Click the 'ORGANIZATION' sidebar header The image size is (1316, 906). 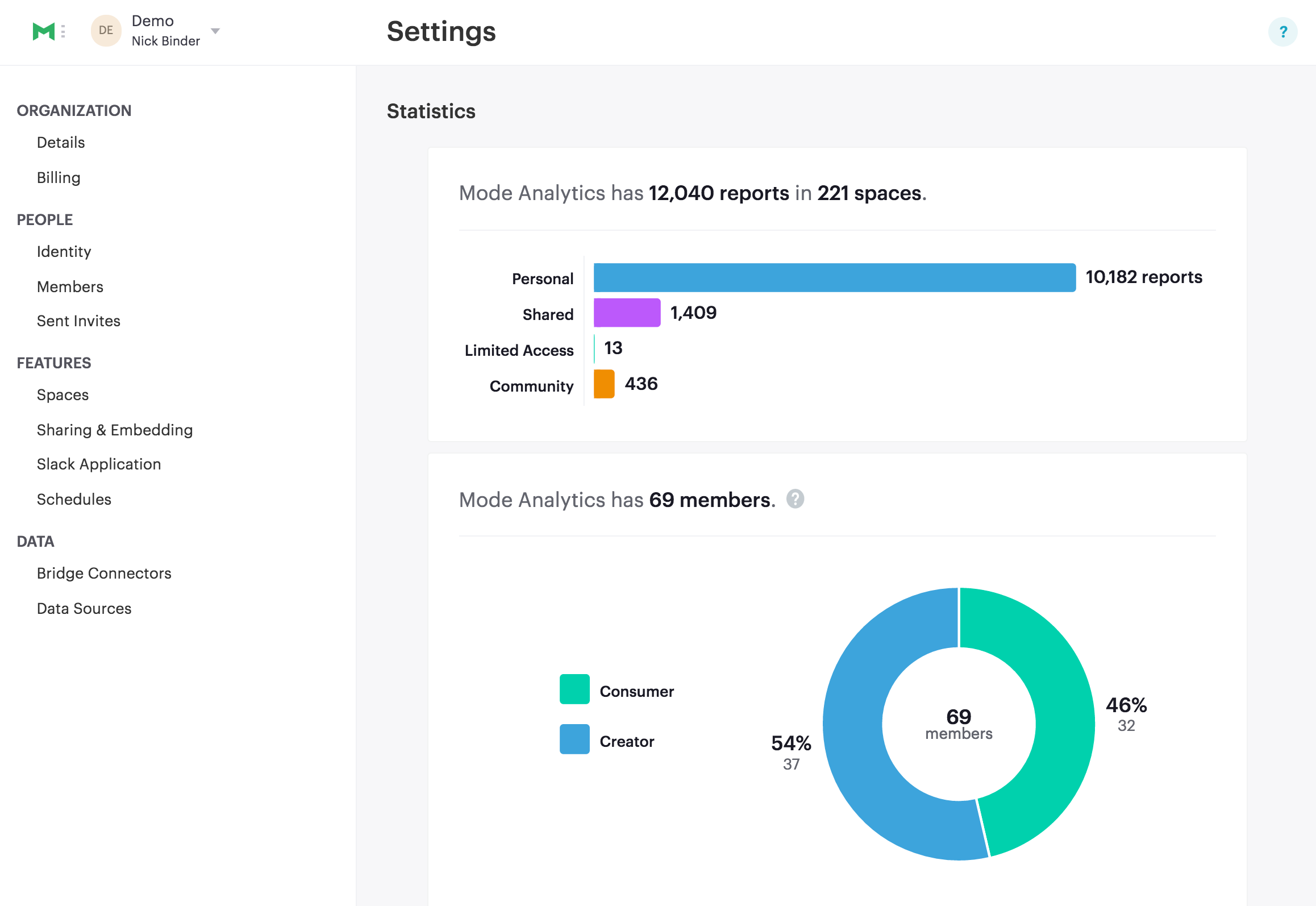[74, 110]
